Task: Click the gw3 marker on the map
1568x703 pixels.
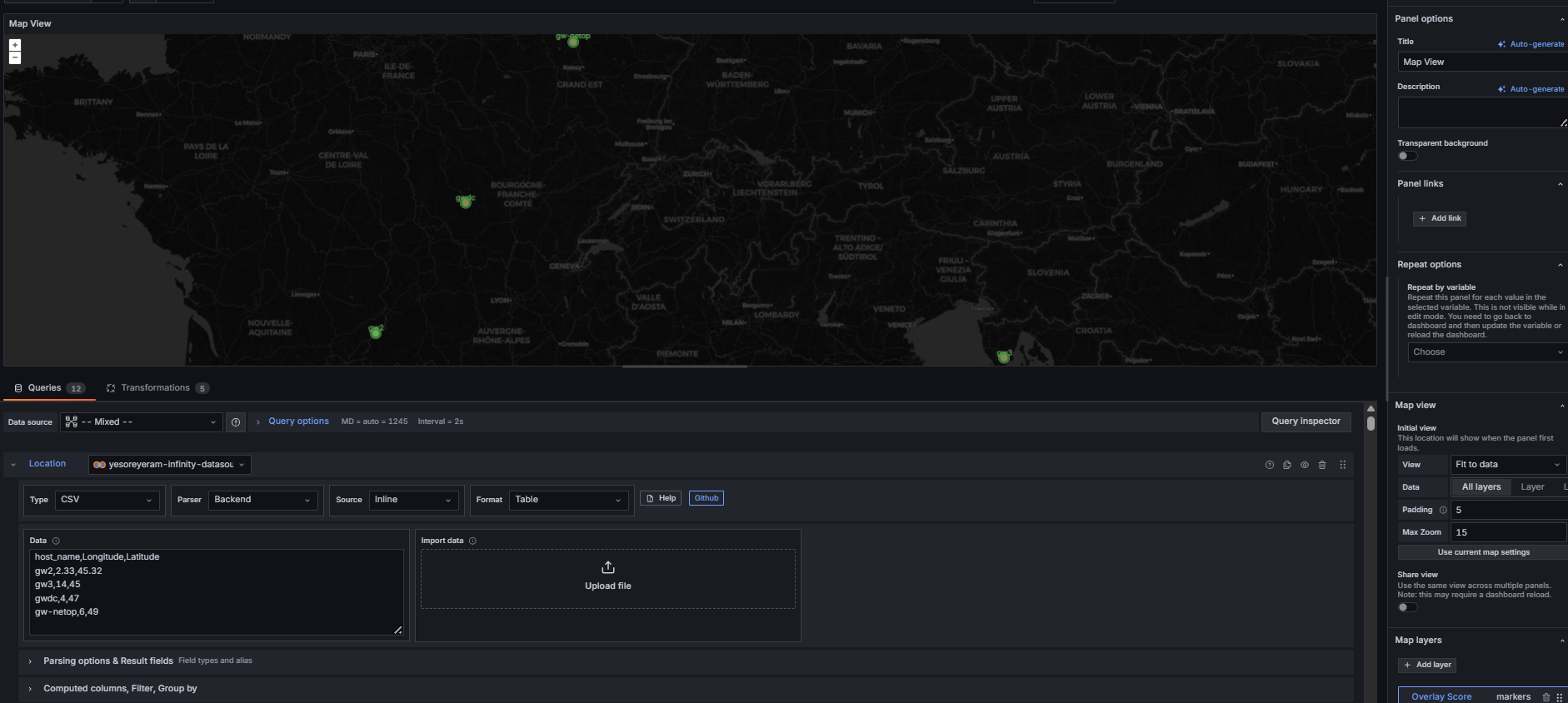Action: 1003,357
